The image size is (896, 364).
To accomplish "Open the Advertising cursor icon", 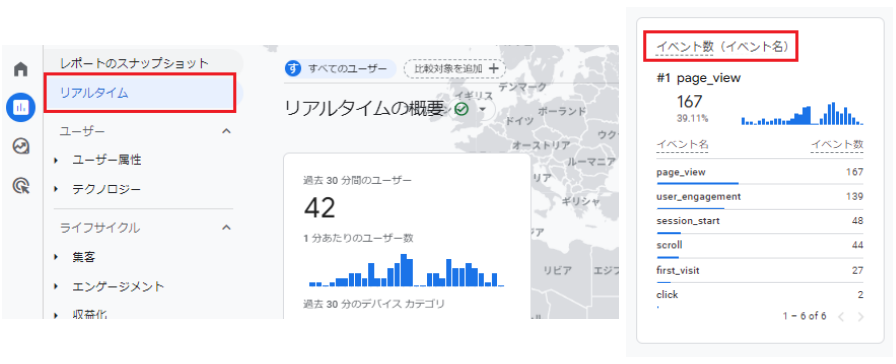I will pos(21,186).
